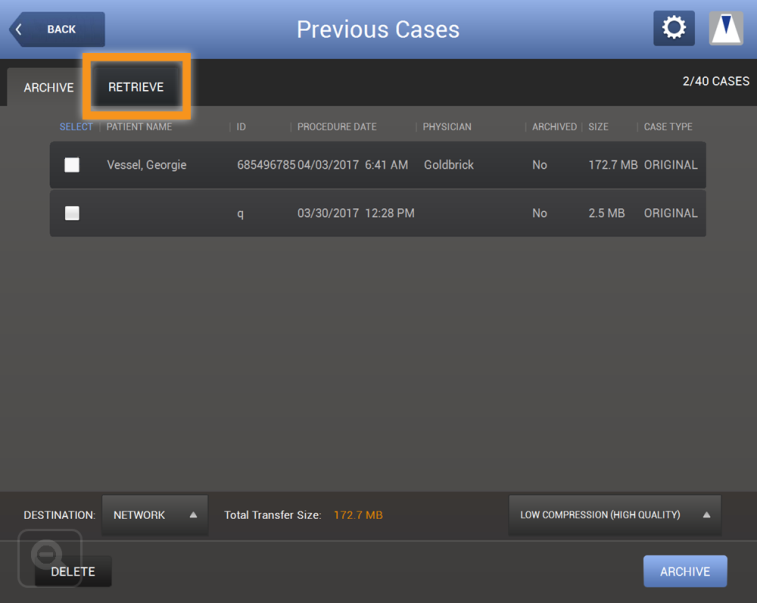Click the 2/40 CASES counter
Viewport: 757px width, 603px height.
tap(716, 81)
